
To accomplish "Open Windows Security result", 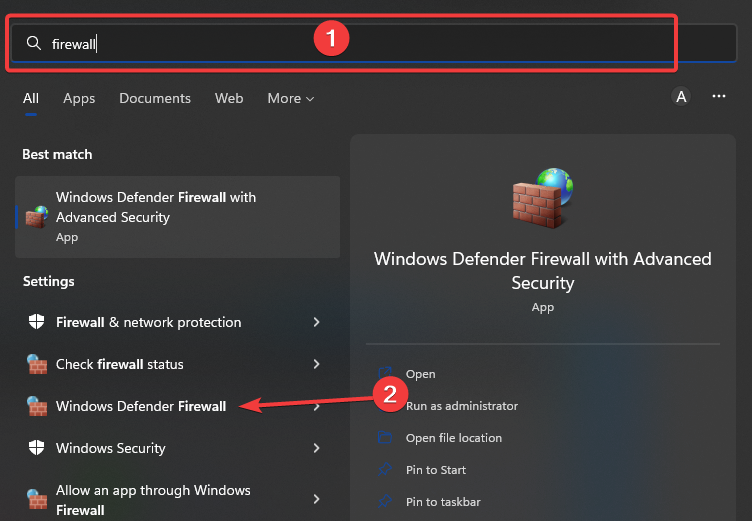I will click(x=177, y=448).
